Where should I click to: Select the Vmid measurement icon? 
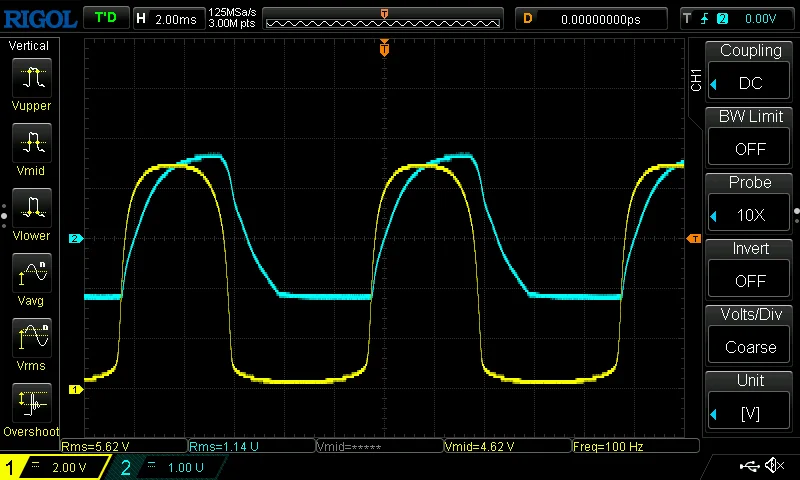pyautogui.click(x=32, y=142)
